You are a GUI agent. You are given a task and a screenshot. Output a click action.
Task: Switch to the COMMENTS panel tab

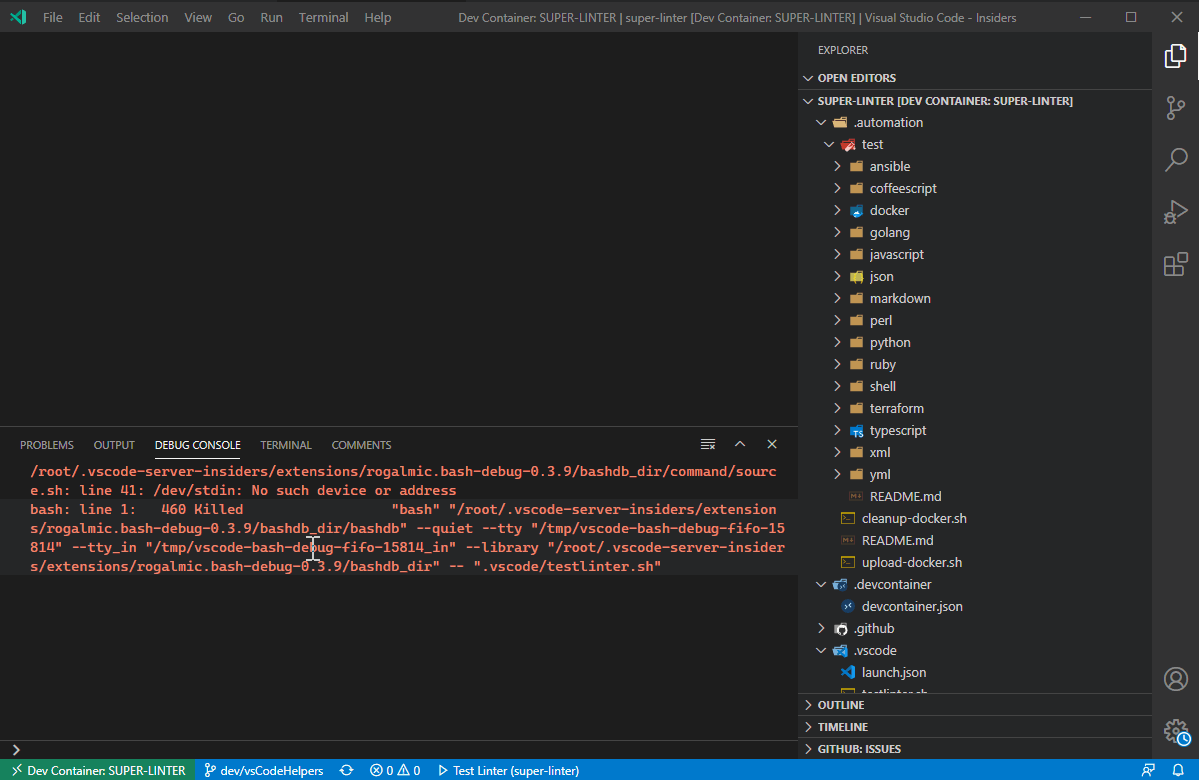pos(361,445)
